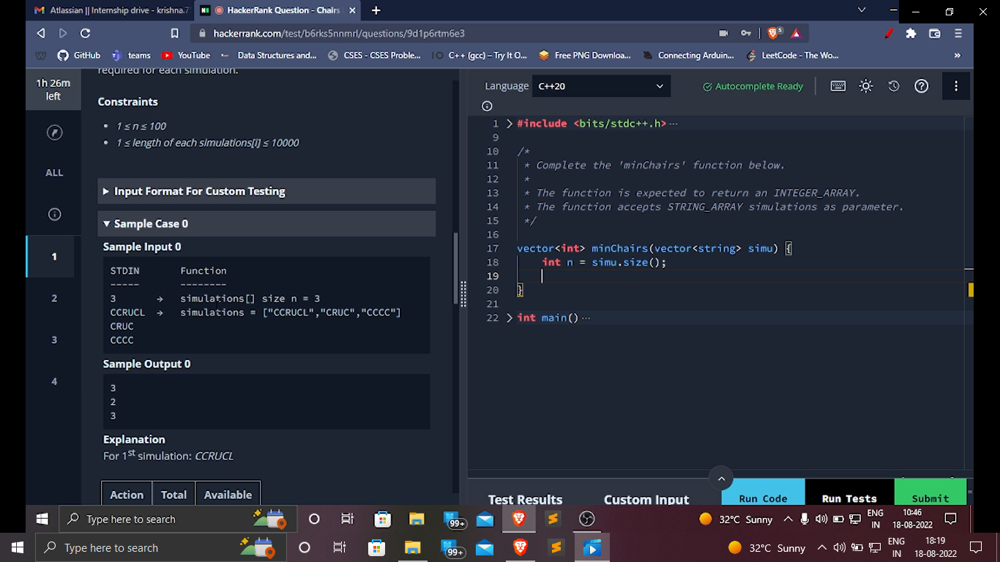Open the editor three-dot more options menu
The width and height of the screenshot is (1000, 562).
pos(955,86)
